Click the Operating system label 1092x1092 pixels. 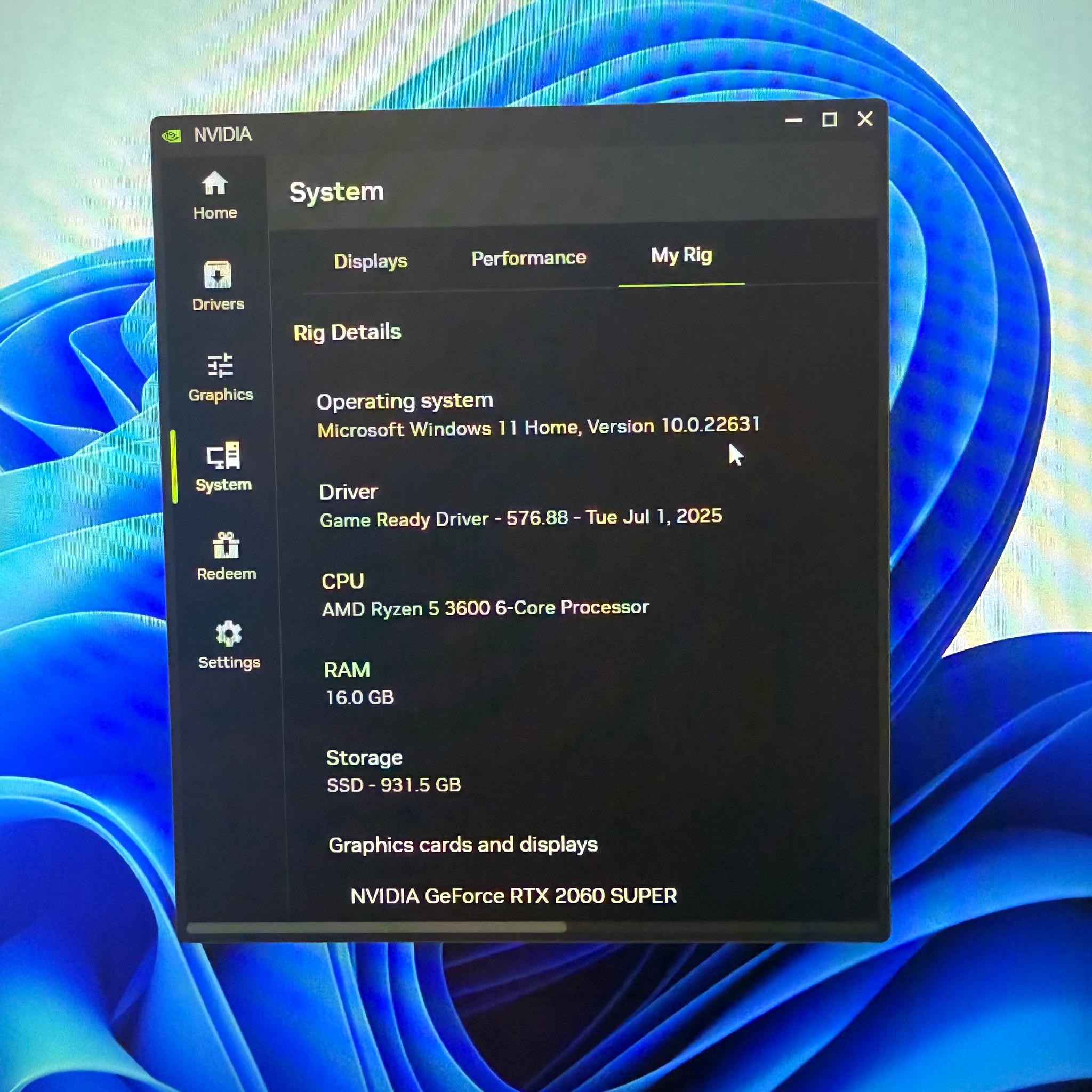coord(405,402)
